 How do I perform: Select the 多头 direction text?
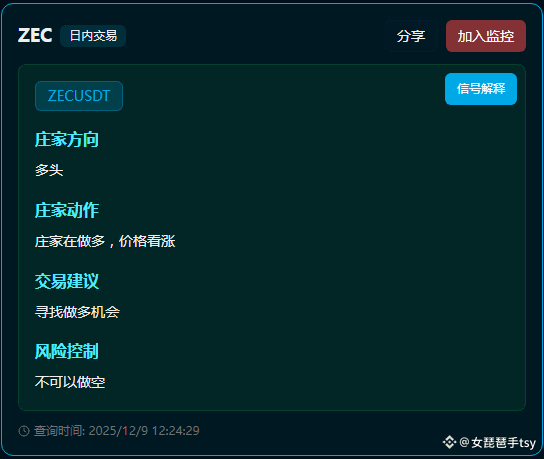click(49, 170)
